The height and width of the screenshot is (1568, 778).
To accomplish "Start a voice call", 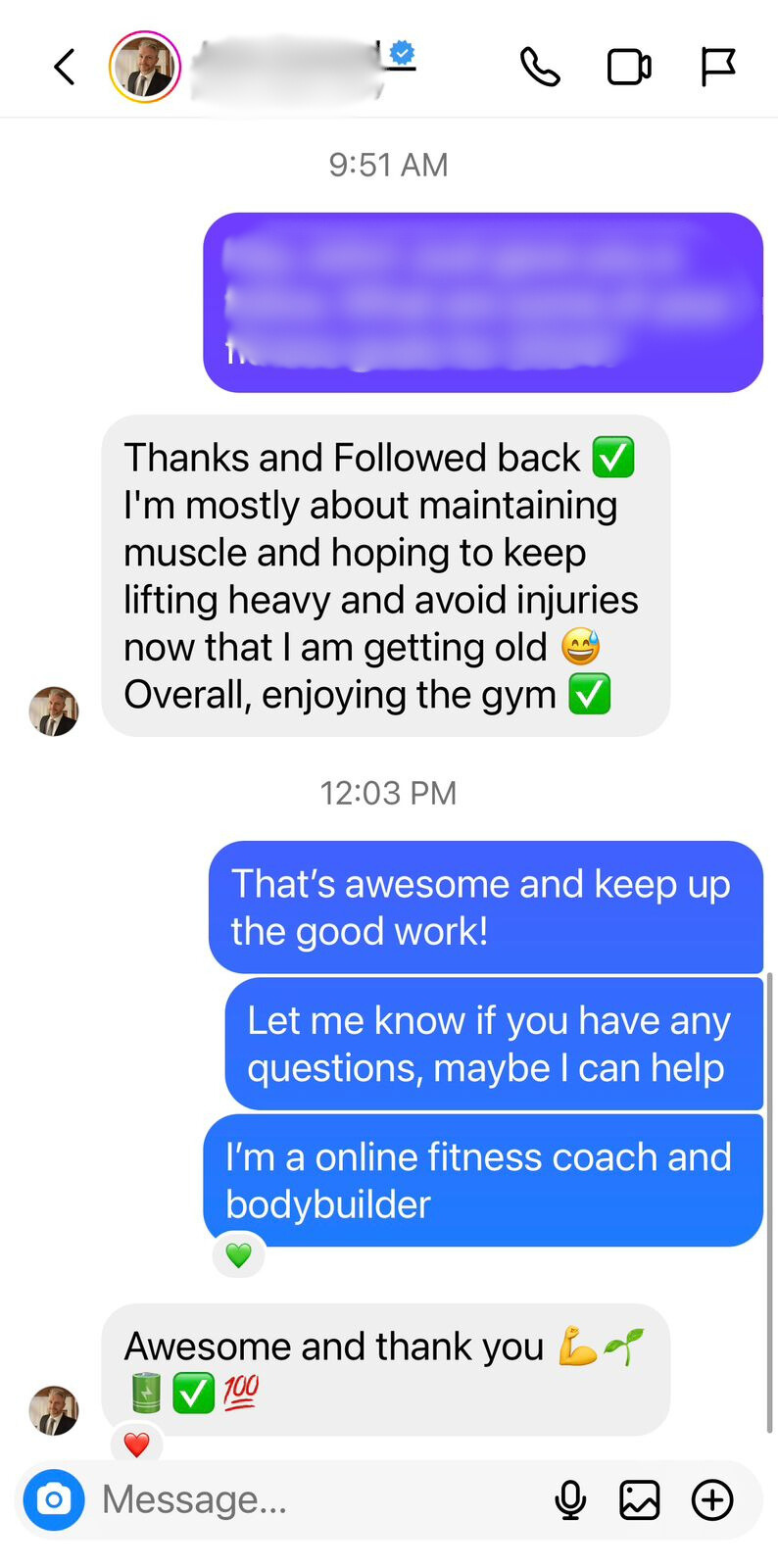I will click(x=540, y=67).
